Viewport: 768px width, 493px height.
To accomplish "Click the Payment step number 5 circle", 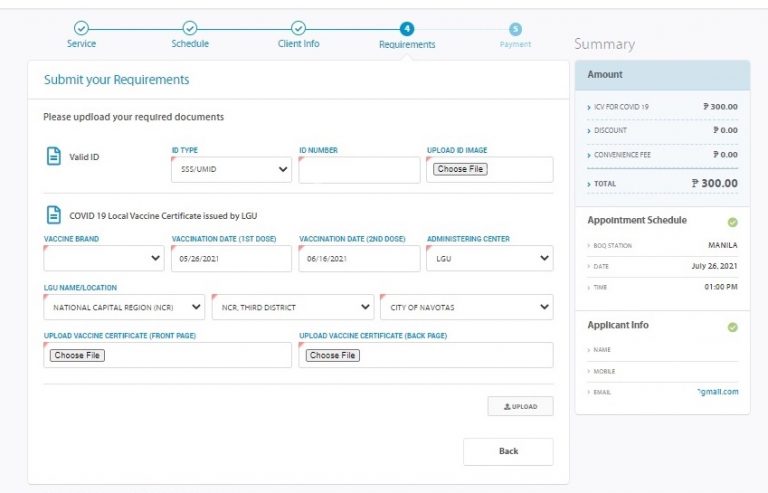I will pyautogui.click(x=515, y=29).
